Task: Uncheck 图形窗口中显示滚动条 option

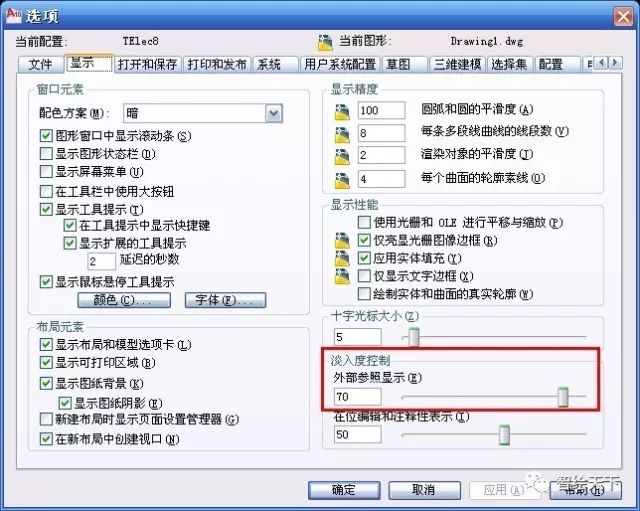Action: [x=46, y=136]
